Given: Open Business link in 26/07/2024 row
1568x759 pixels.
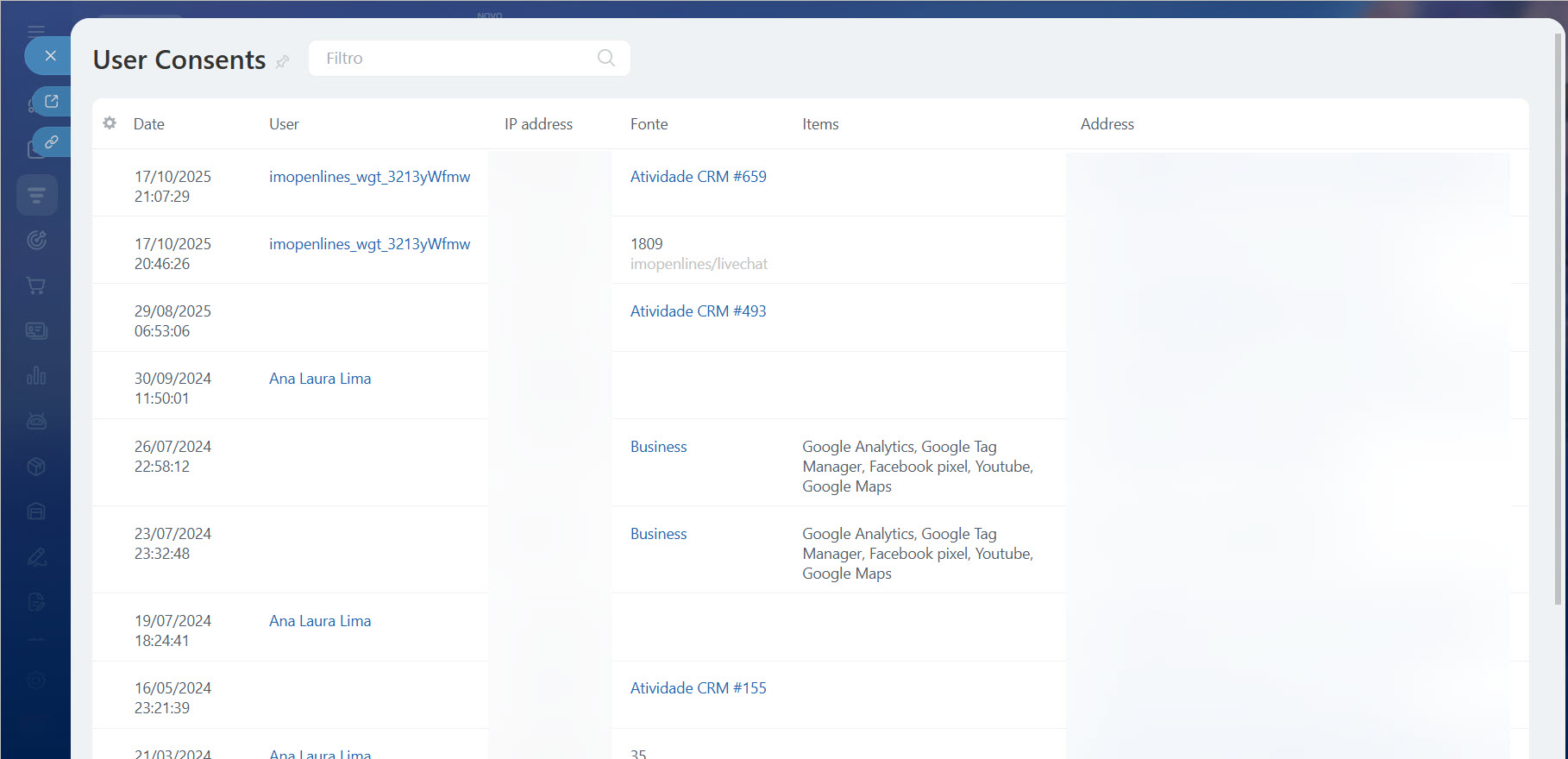Looking at the screenshot, I should pyautogui.click(x=658, y=447).
